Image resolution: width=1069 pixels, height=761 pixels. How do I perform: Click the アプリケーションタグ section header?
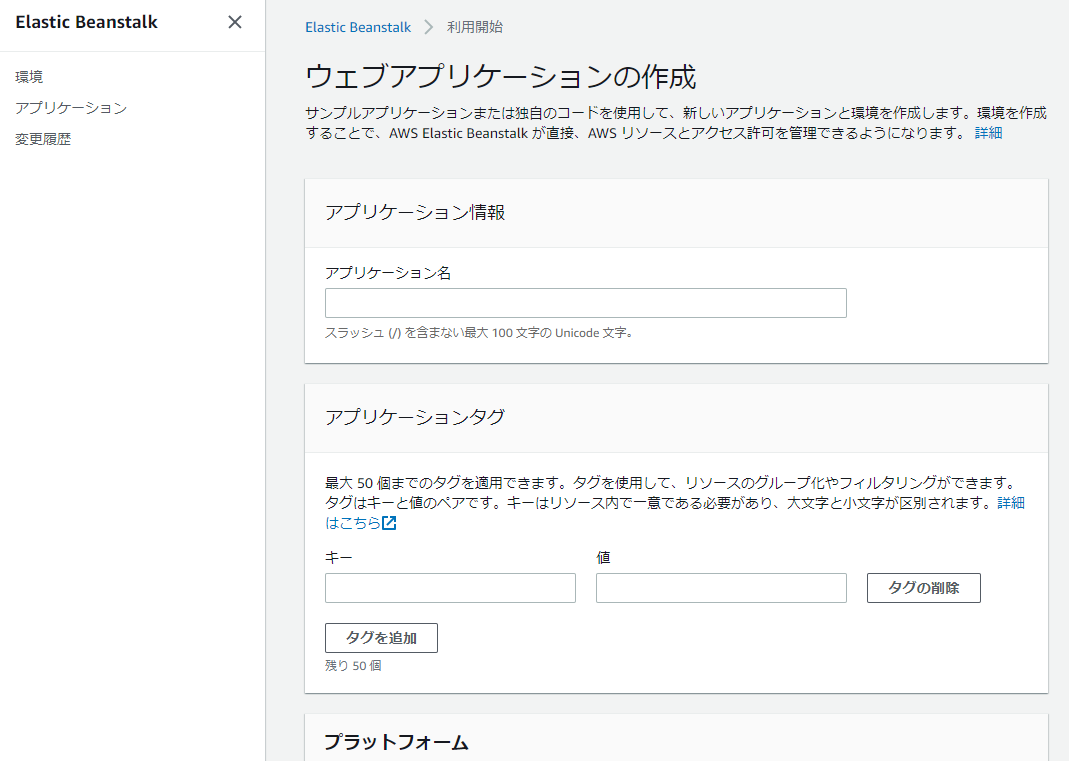pyautogui.click(x=415, y=417)
